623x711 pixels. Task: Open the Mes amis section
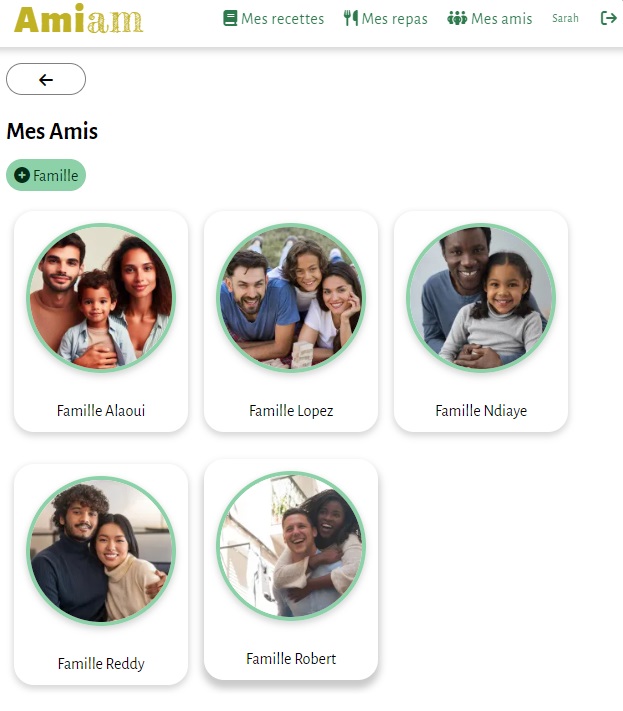click(x=501, y=19)
